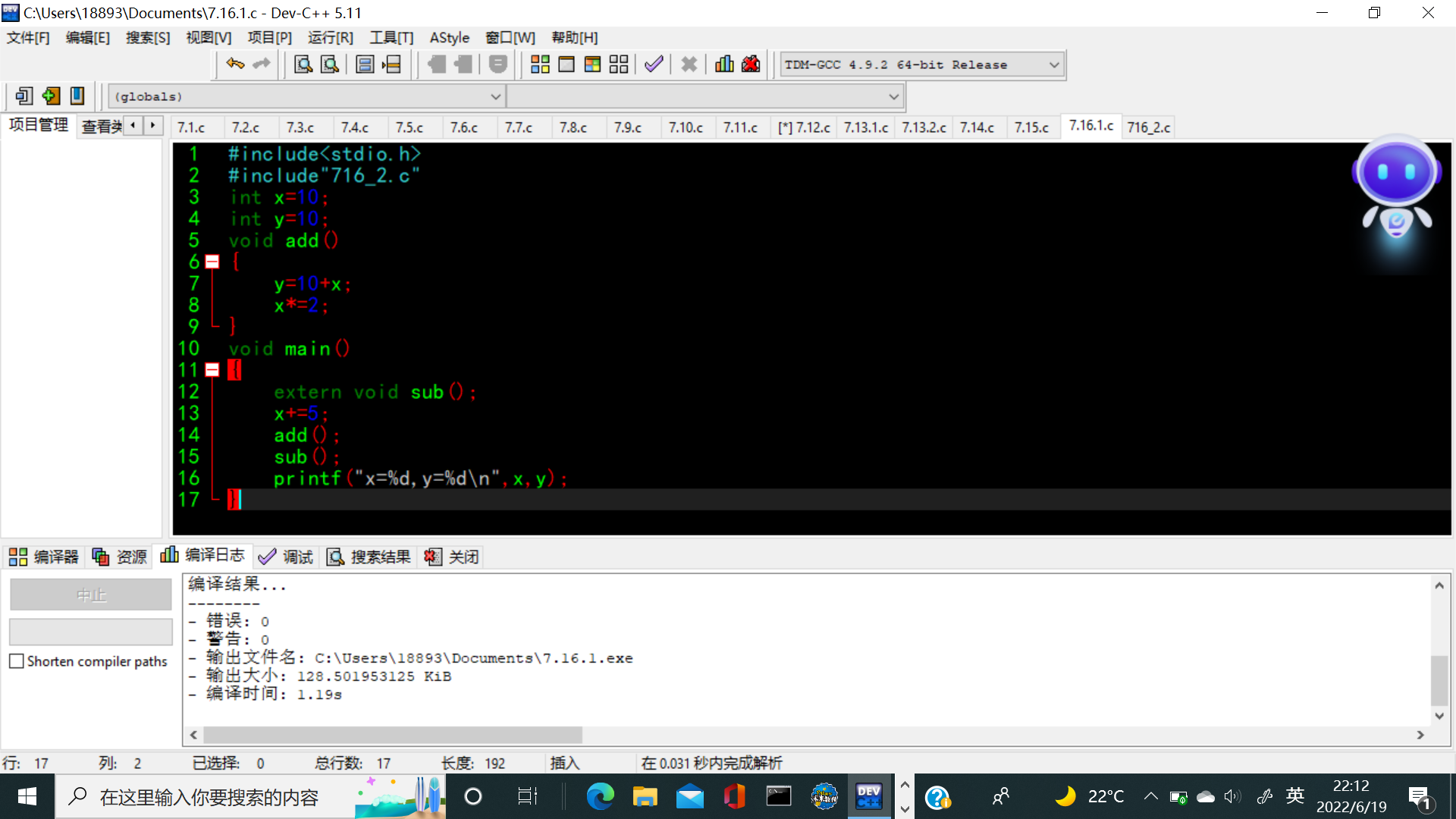Image resolution: width=1456 pixels, height=819 pixels.
Task: Switch to the 7.12.c tab
Action: [805, 127]
